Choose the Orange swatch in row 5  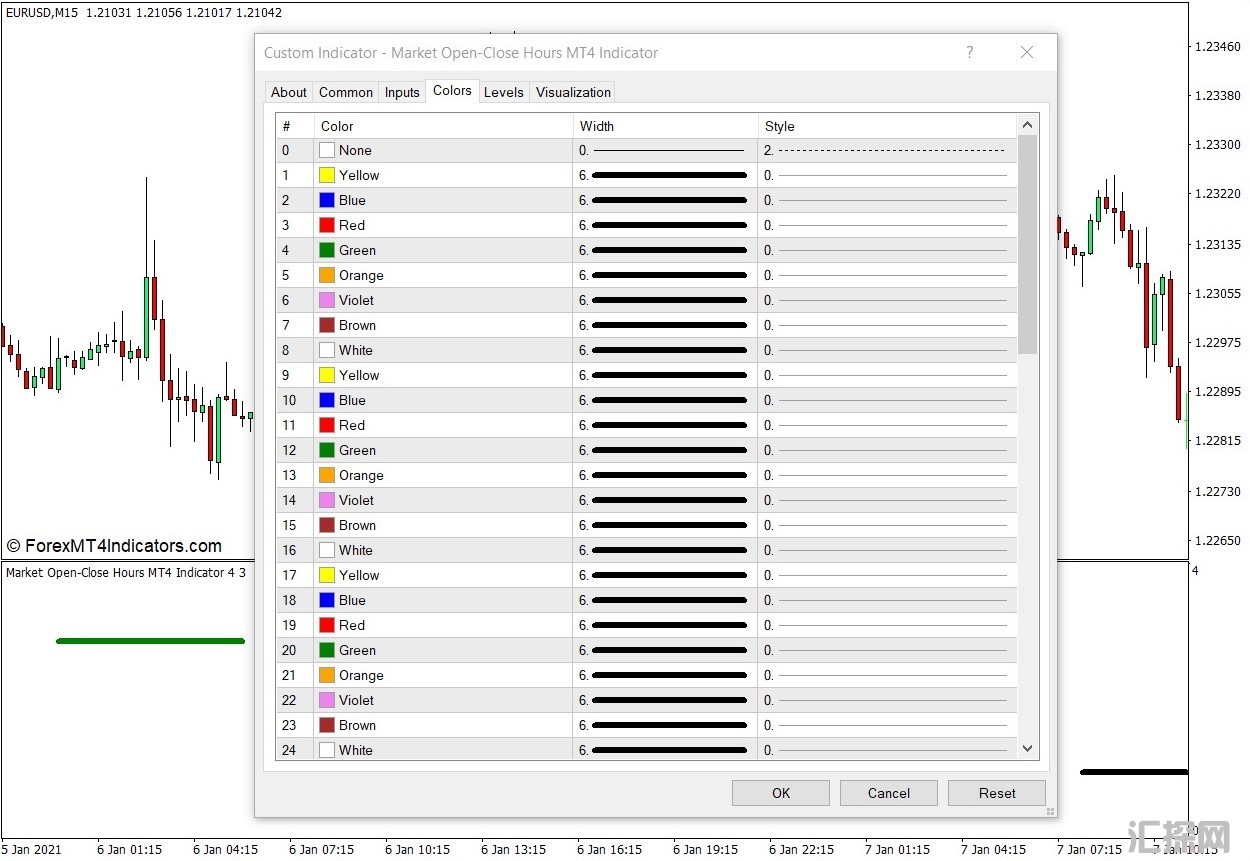click(x=327, y=275)
